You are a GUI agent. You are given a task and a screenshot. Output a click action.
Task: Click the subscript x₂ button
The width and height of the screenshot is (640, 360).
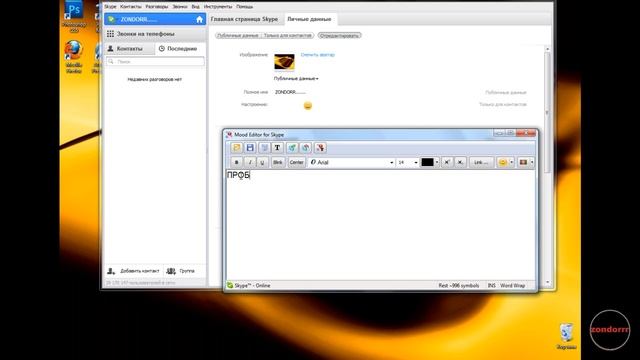click(460, 162)
